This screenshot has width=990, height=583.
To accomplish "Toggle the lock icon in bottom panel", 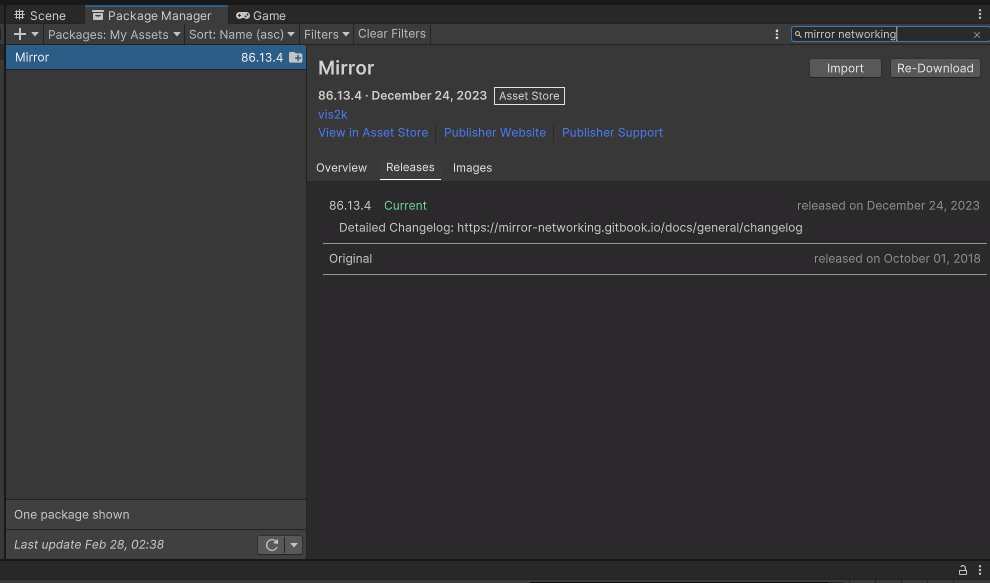I will click(963, 570).
